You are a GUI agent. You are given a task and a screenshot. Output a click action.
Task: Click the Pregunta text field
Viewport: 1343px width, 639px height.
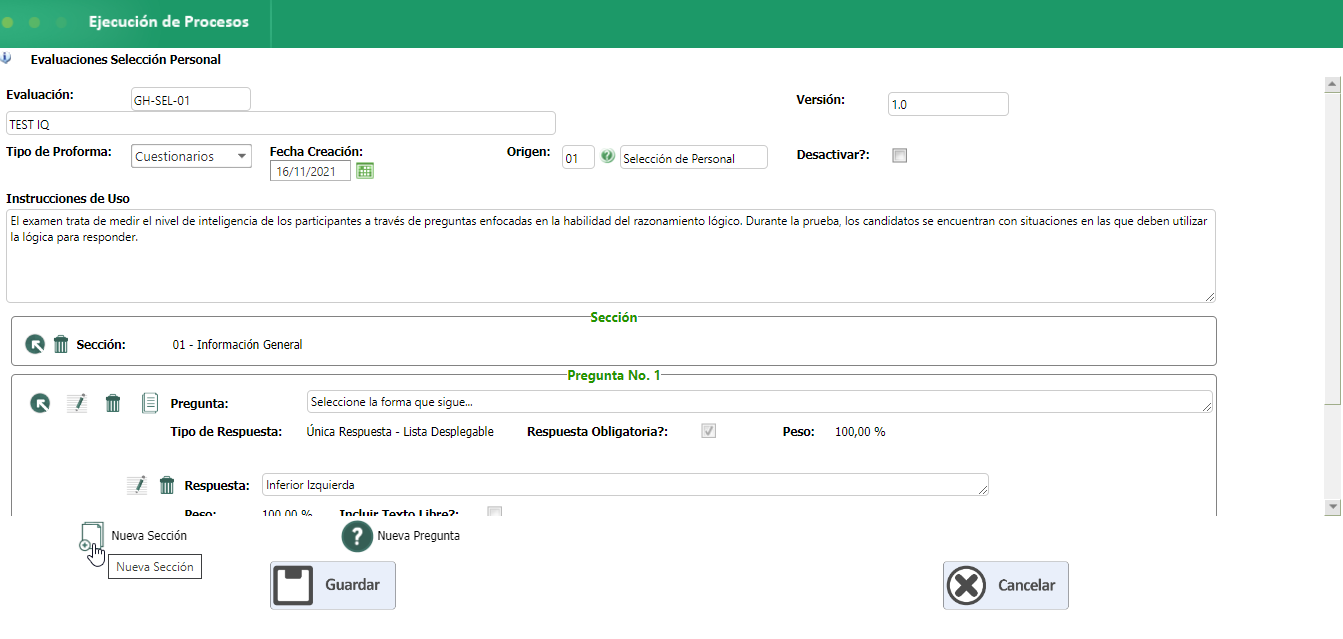[x=760, y=401]
